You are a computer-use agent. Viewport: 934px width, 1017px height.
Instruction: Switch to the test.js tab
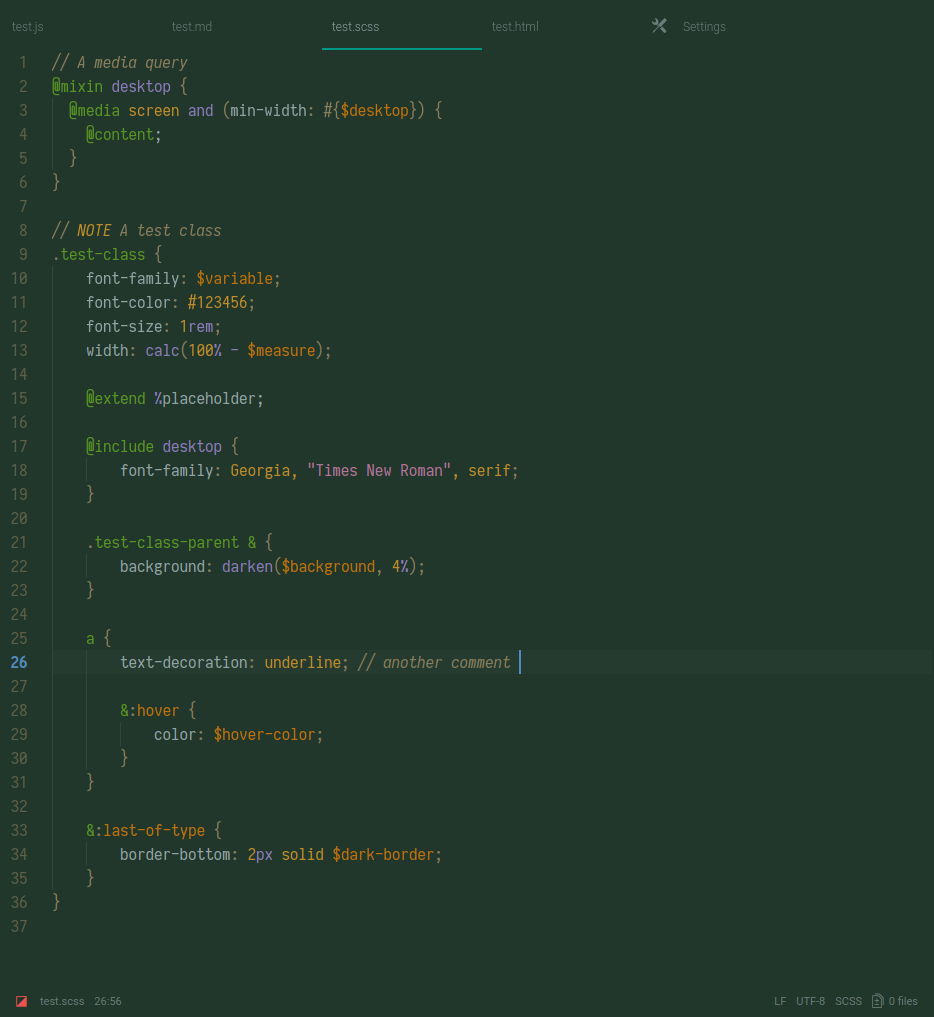pos(28,27)
